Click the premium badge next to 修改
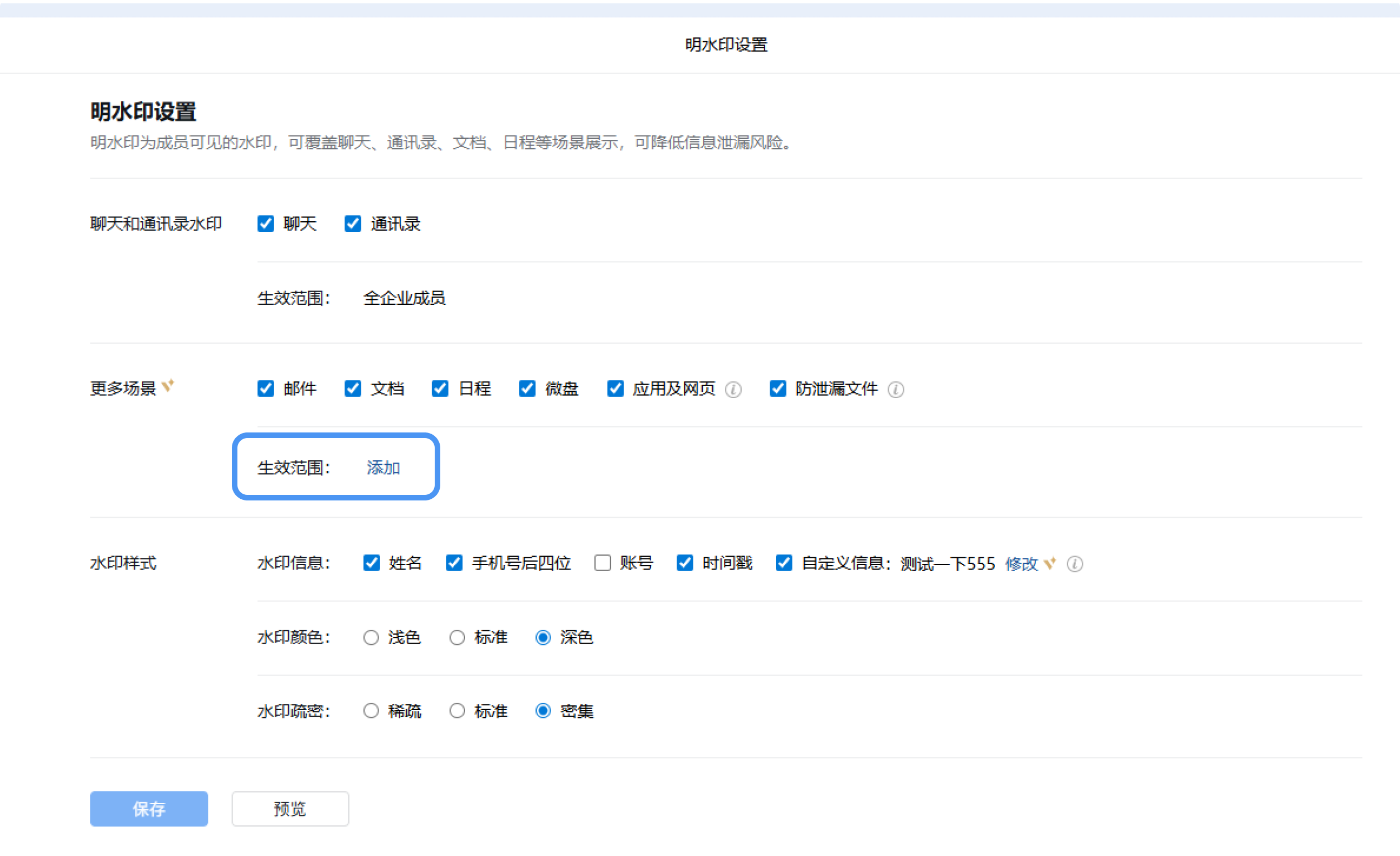 [x=1050, y=563]
